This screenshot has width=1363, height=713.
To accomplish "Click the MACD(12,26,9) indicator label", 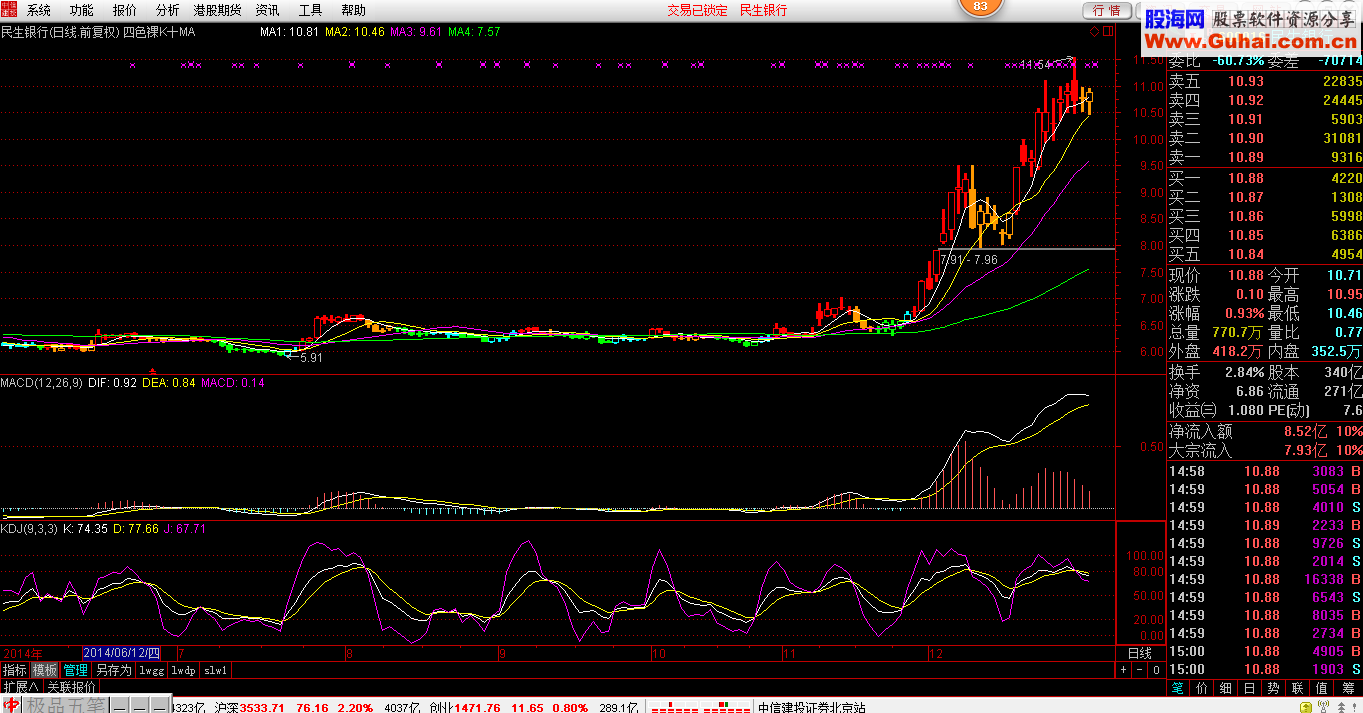I will click(42, 383).
